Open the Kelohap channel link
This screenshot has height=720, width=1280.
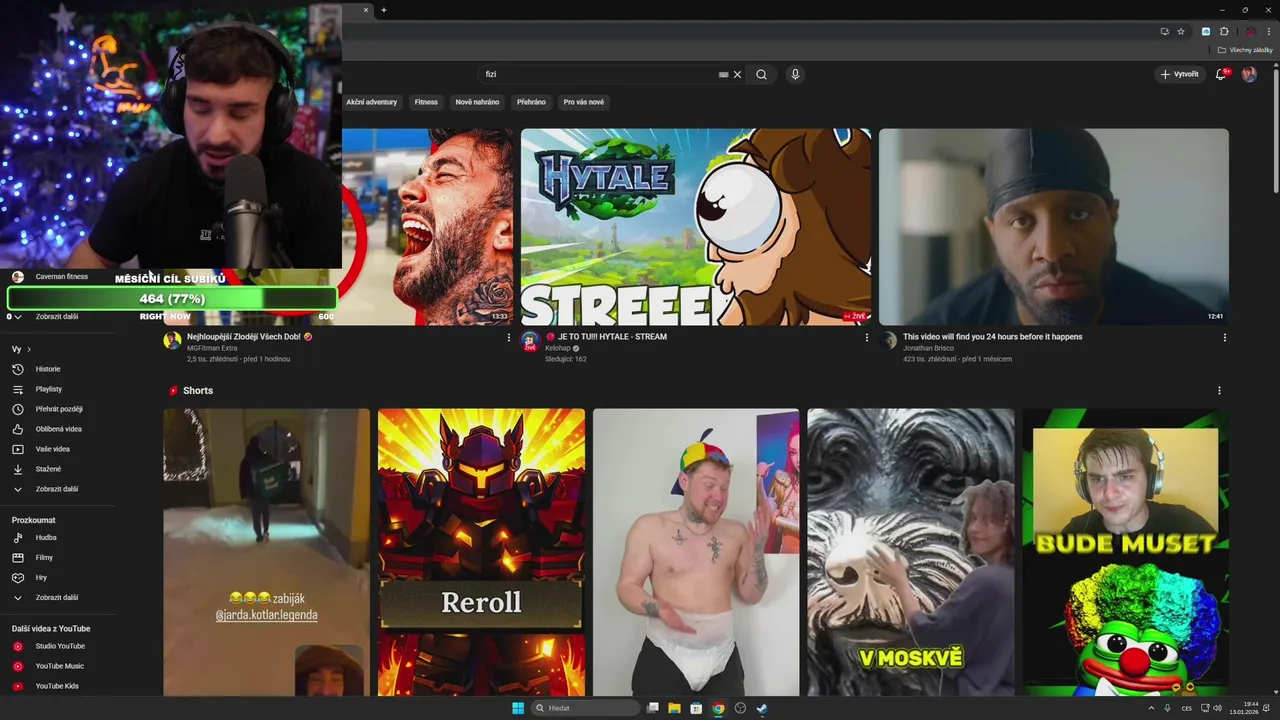coord(559,348)
